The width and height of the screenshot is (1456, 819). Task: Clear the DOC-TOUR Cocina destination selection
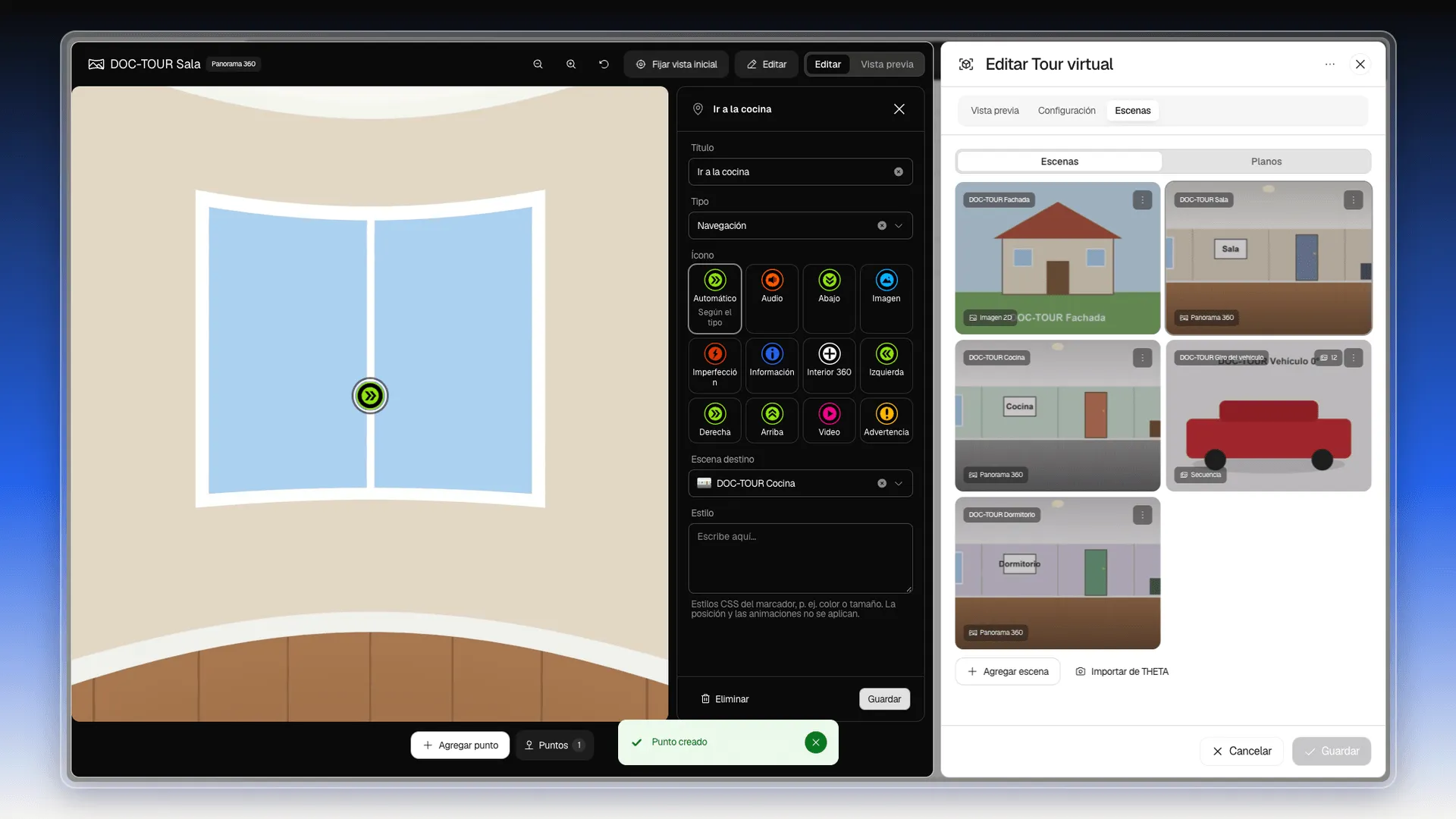[882, 484]
